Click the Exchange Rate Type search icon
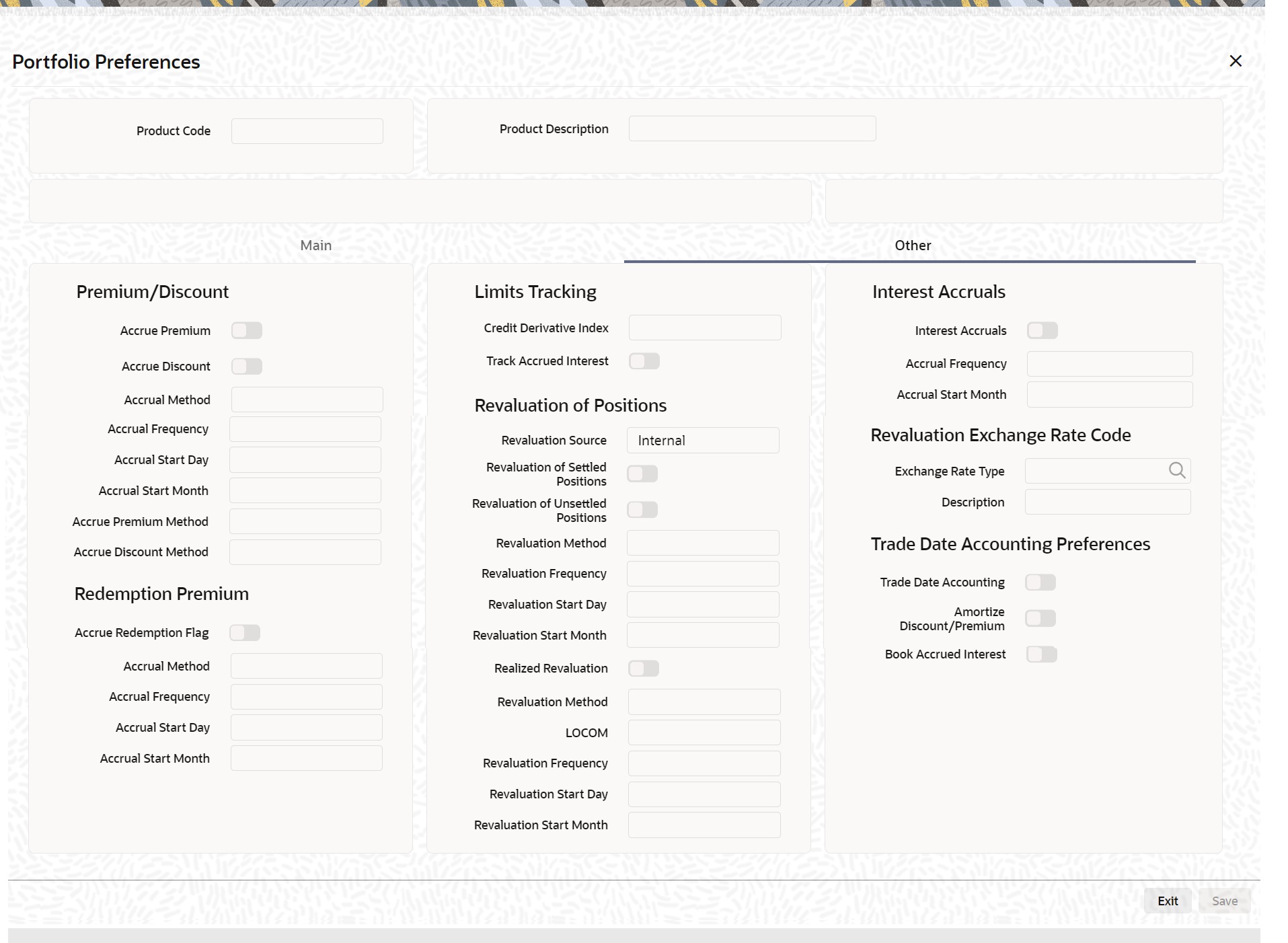This screenshot has height=943, width=1288. [x=1177, y=470]
